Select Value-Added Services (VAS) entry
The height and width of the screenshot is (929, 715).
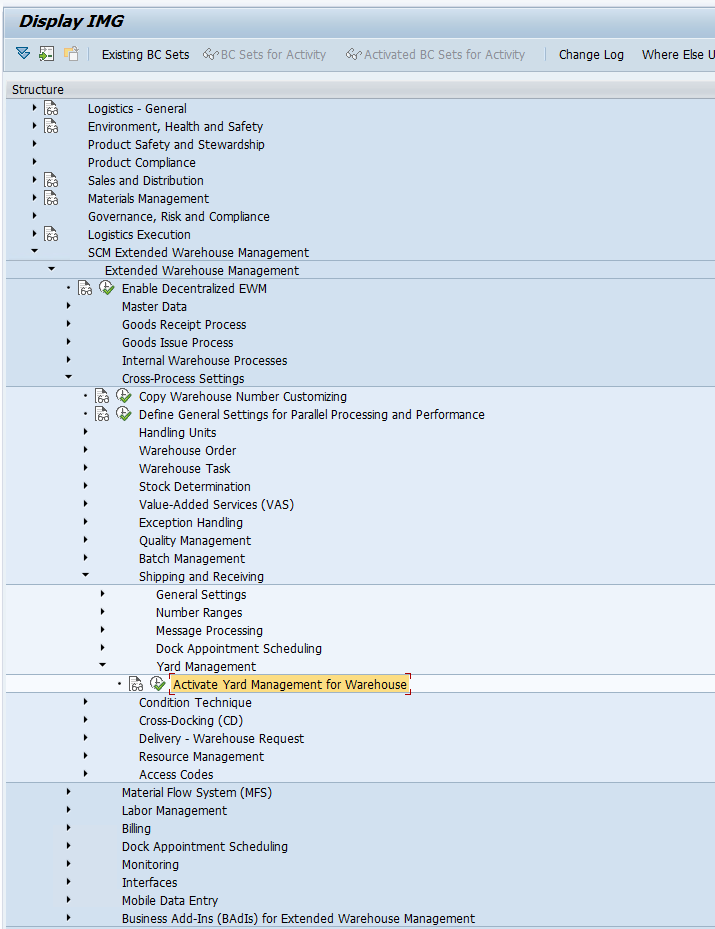[x=216, y=505]
